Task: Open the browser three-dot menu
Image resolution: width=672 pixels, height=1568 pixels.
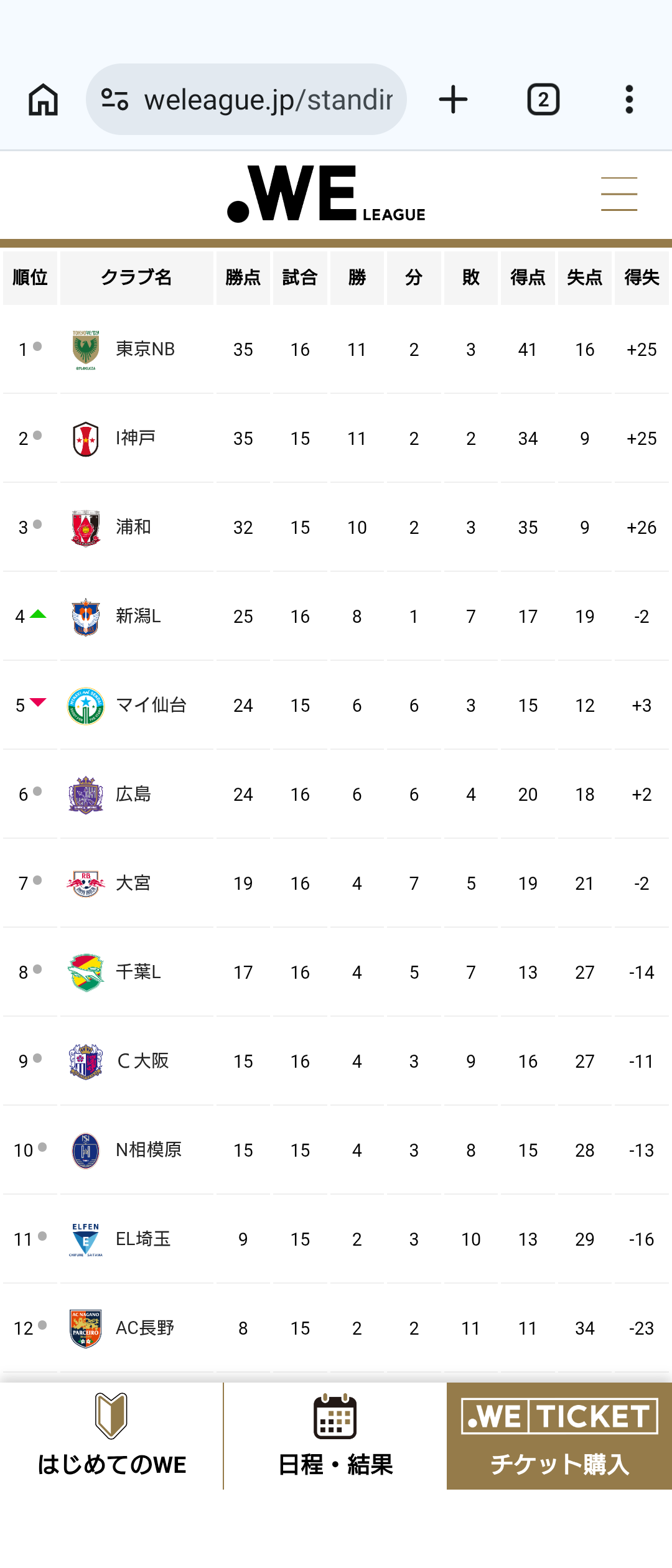Action: click(629, 100)
